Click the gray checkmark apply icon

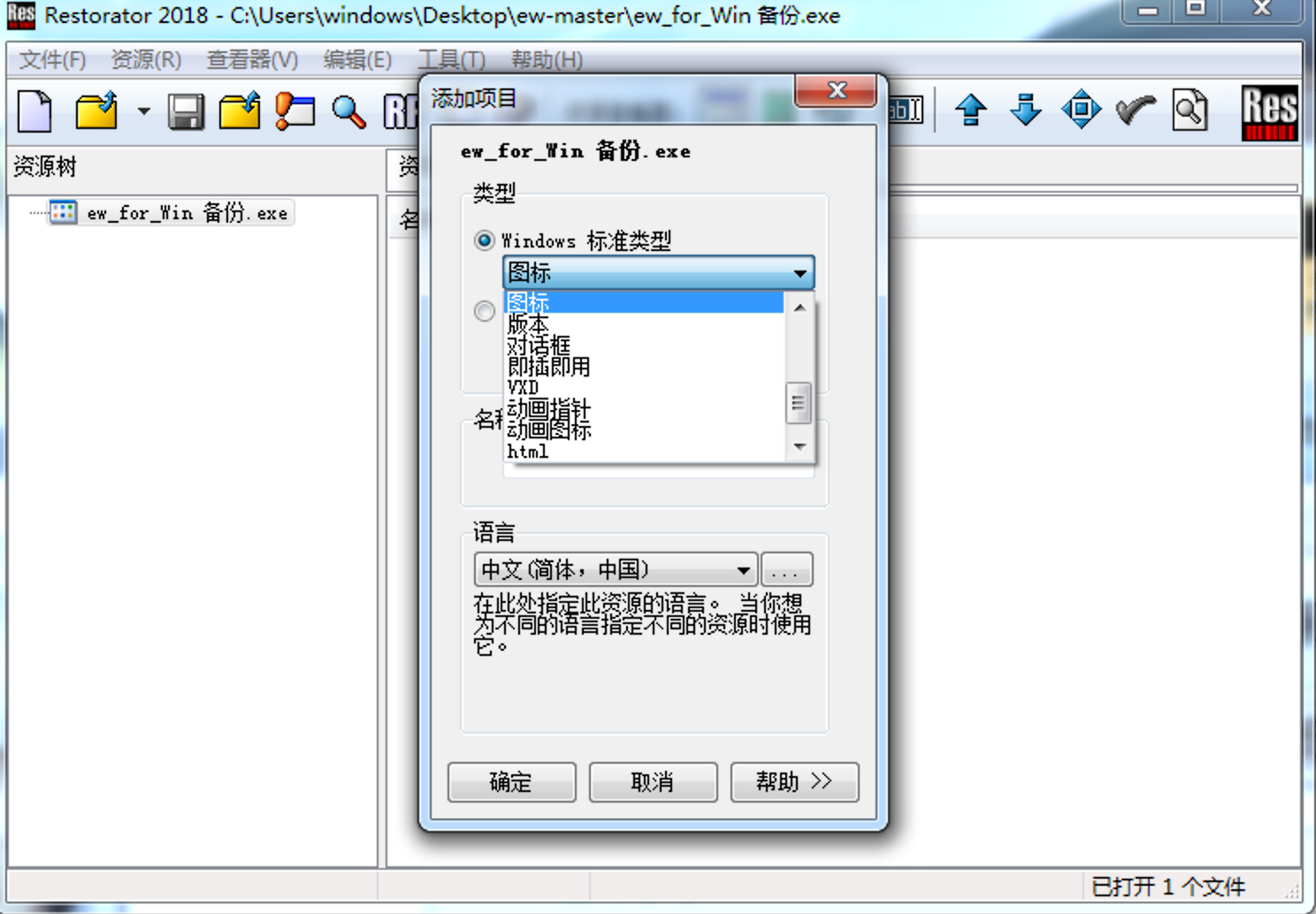coord(1136,110)
